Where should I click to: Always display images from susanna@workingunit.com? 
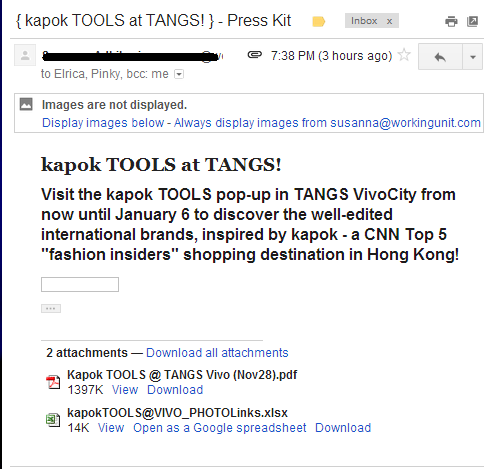pos(327,123)
